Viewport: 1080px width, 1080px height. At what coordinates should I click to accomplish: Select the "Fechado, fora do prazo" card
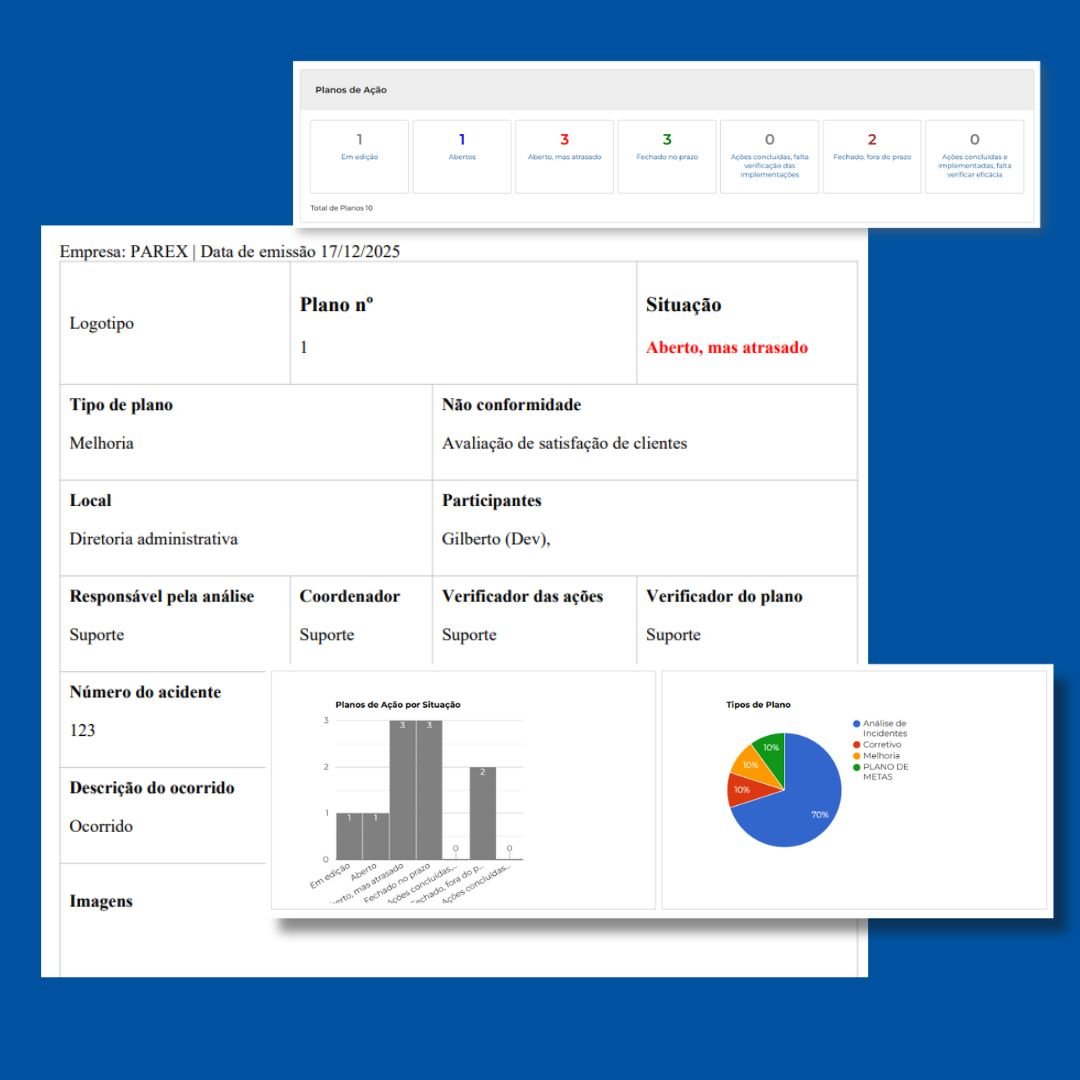872,156
